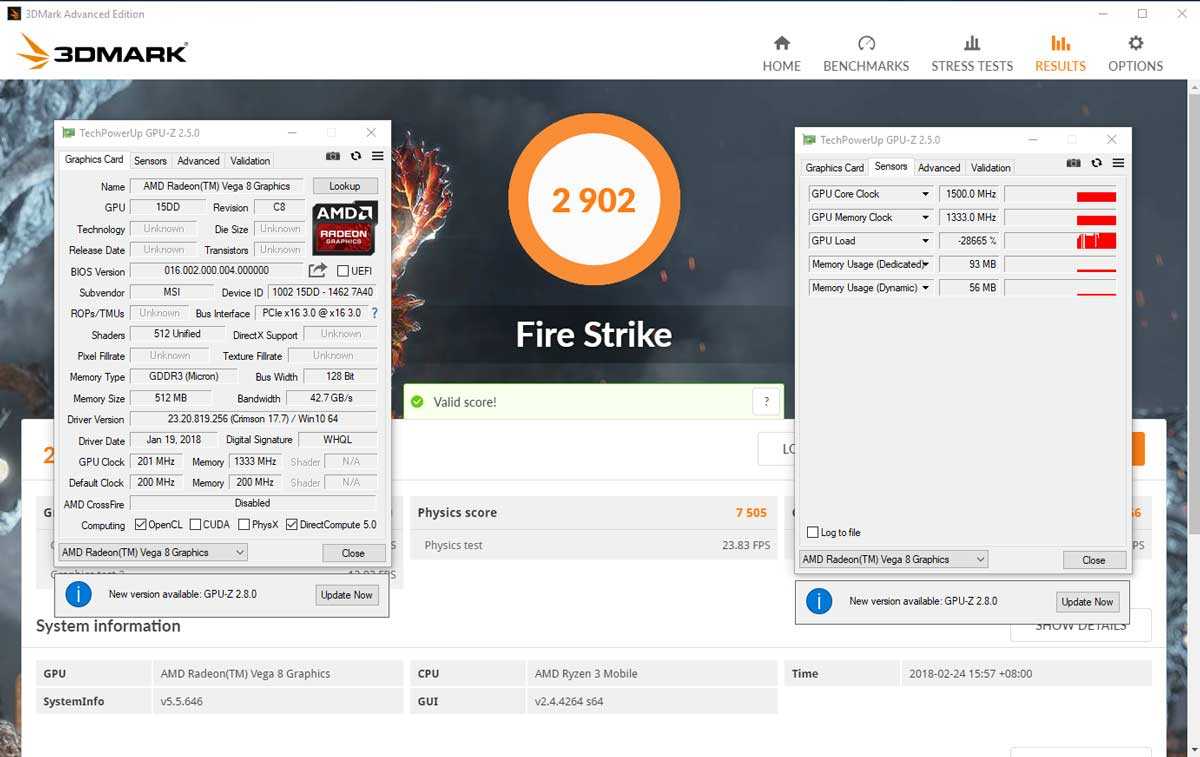This screenshot has height=757, width=1200.
Task: Toggle the PhysX checkbox
Action: pyautogui.click(x=244, y=524)
